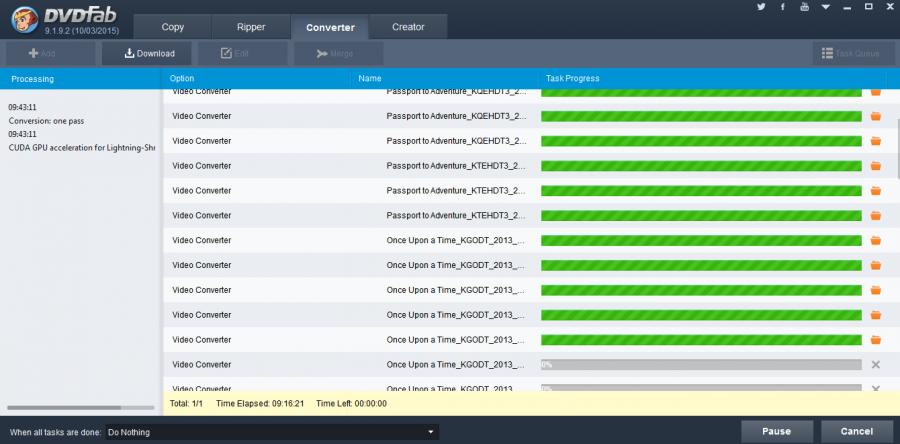Image resolution: width=900 pixels, height=444 pixels.
Task: Select name of first Passport to Adventure_KTEHDT3 row
Action: [456, 166]
